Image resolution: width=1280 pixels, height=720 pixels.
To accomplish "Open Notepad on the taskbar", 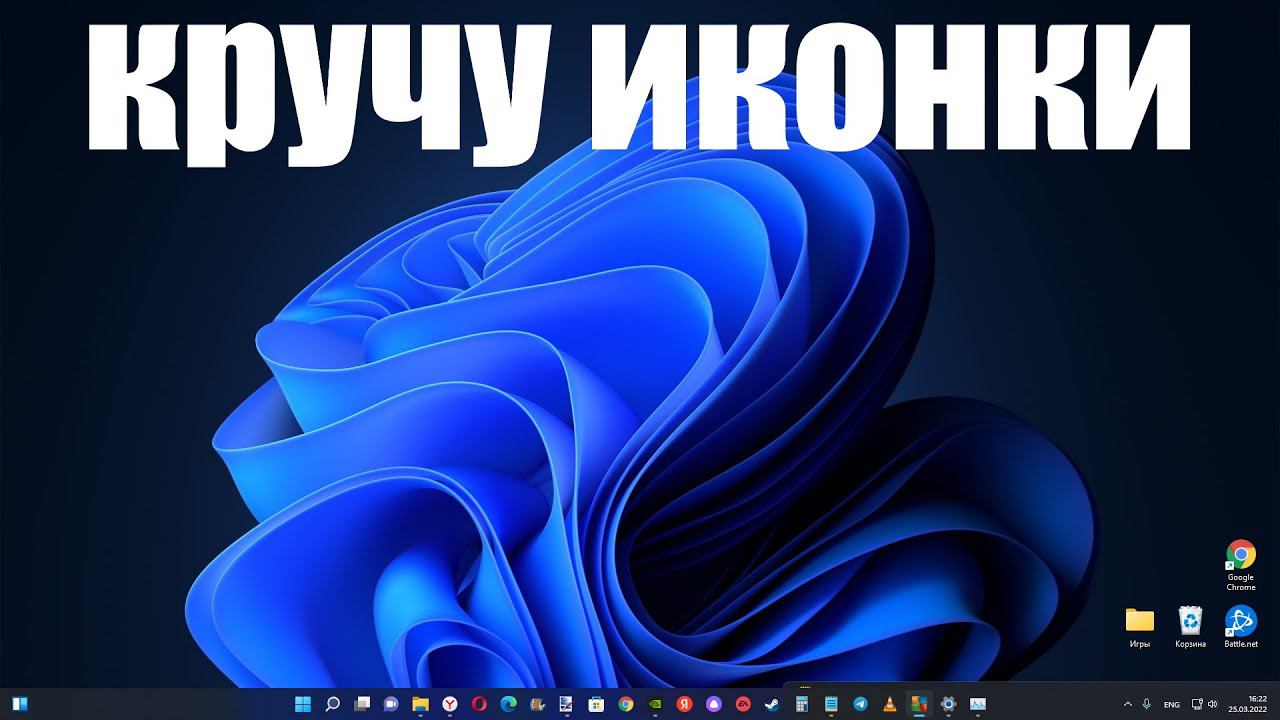I will tap(831, 704).
